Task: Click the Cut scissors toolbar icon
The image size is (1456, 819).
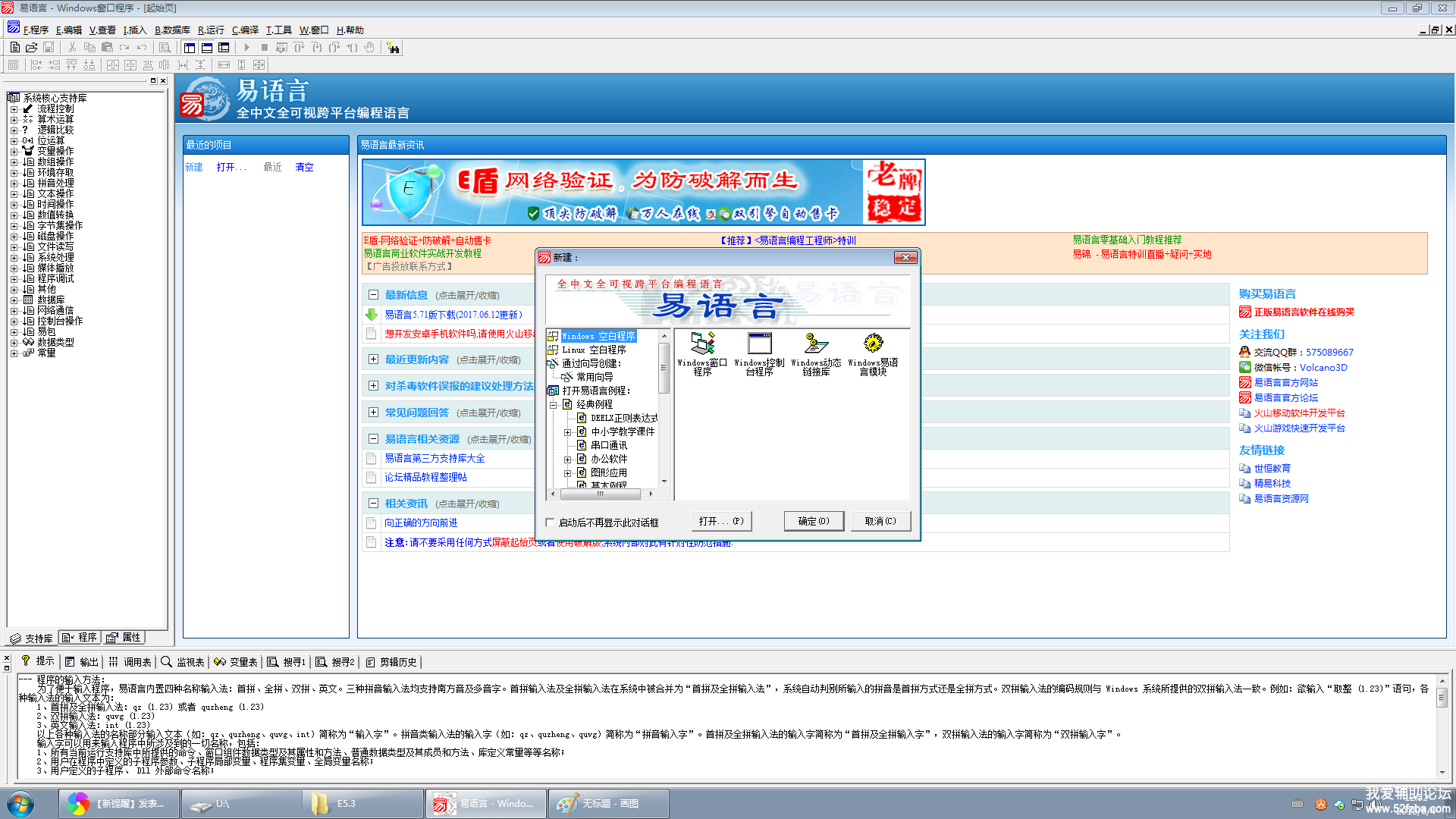Action: click(x=72, y=48)
